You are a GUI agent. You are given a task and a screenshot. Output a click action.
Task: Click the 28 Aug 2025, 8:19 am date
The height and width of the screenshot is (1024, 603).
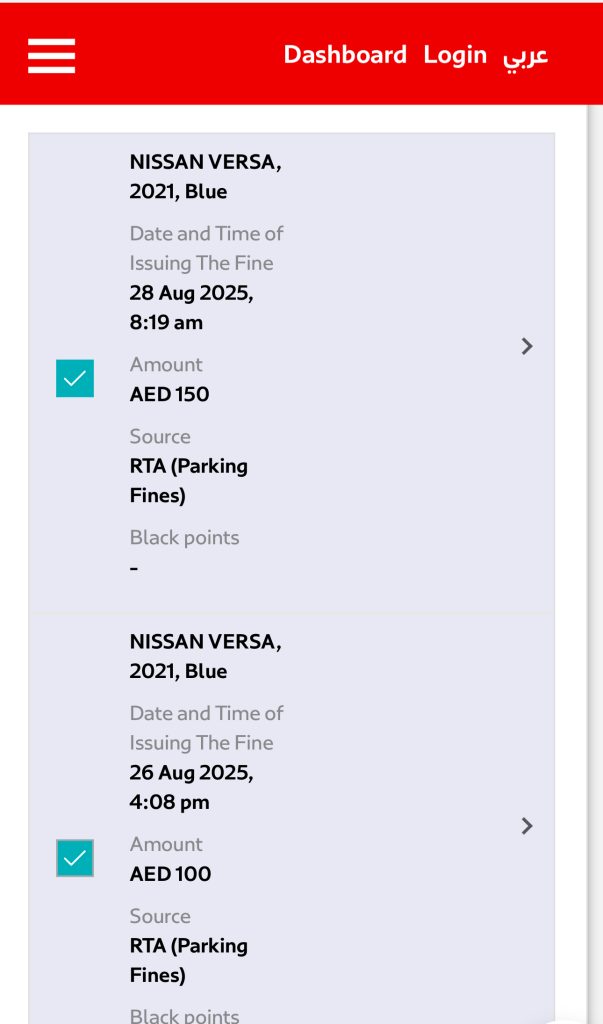(191, 308)
